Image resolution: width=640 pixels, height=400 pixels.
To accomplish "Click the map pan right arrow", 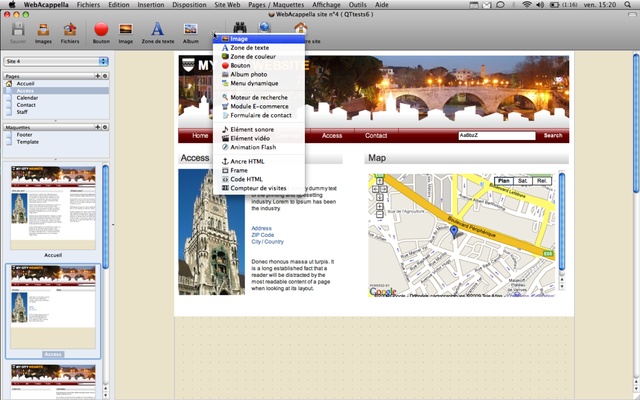I will click(x=384, y=189).
